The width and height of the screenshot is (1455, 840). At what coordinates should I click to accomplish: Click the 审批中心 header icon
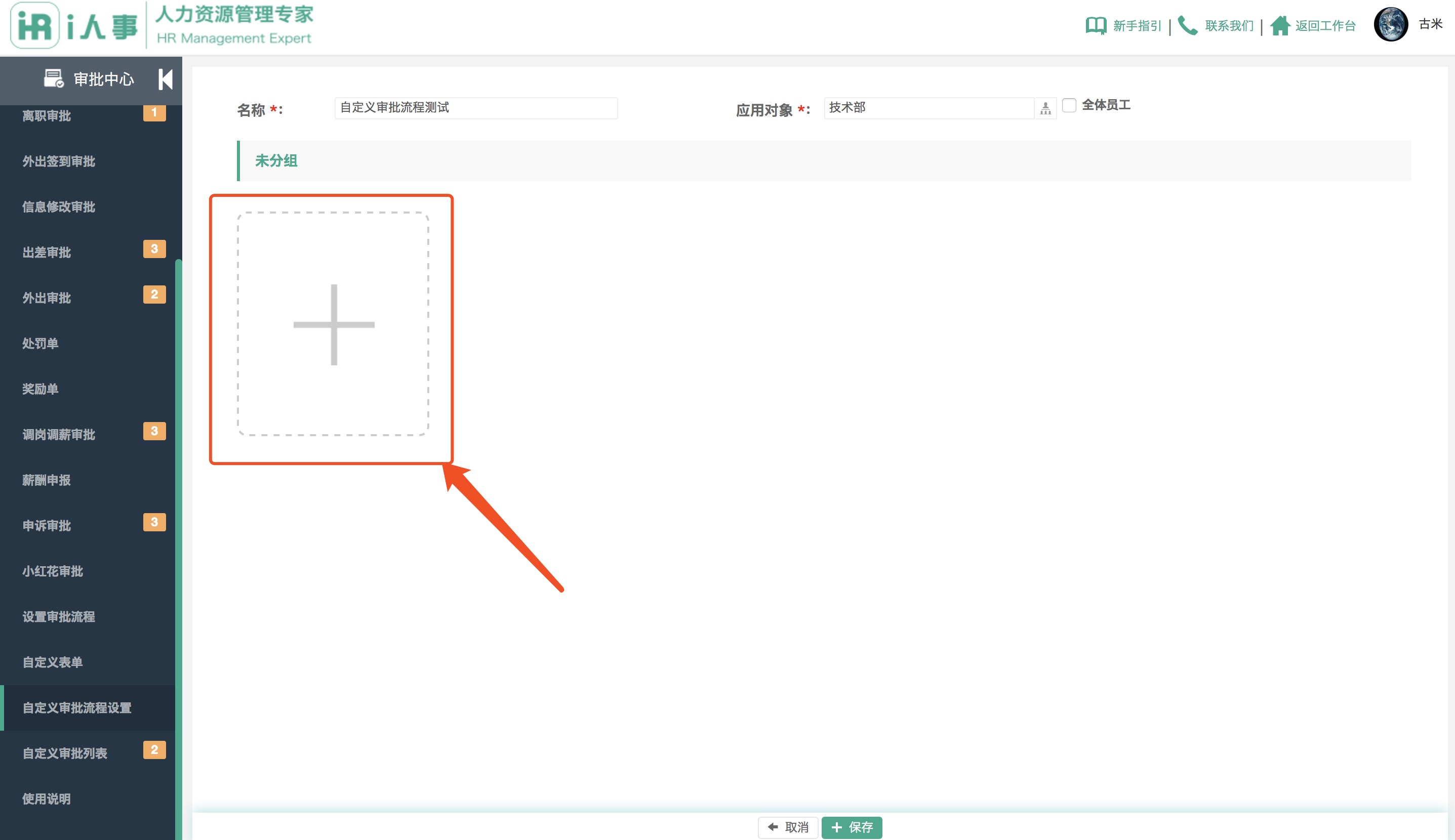tap(54, 78)
